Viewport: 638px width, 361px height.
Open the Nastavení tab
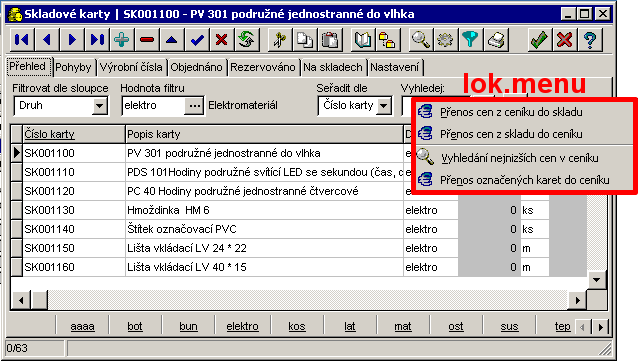point(394,67)
